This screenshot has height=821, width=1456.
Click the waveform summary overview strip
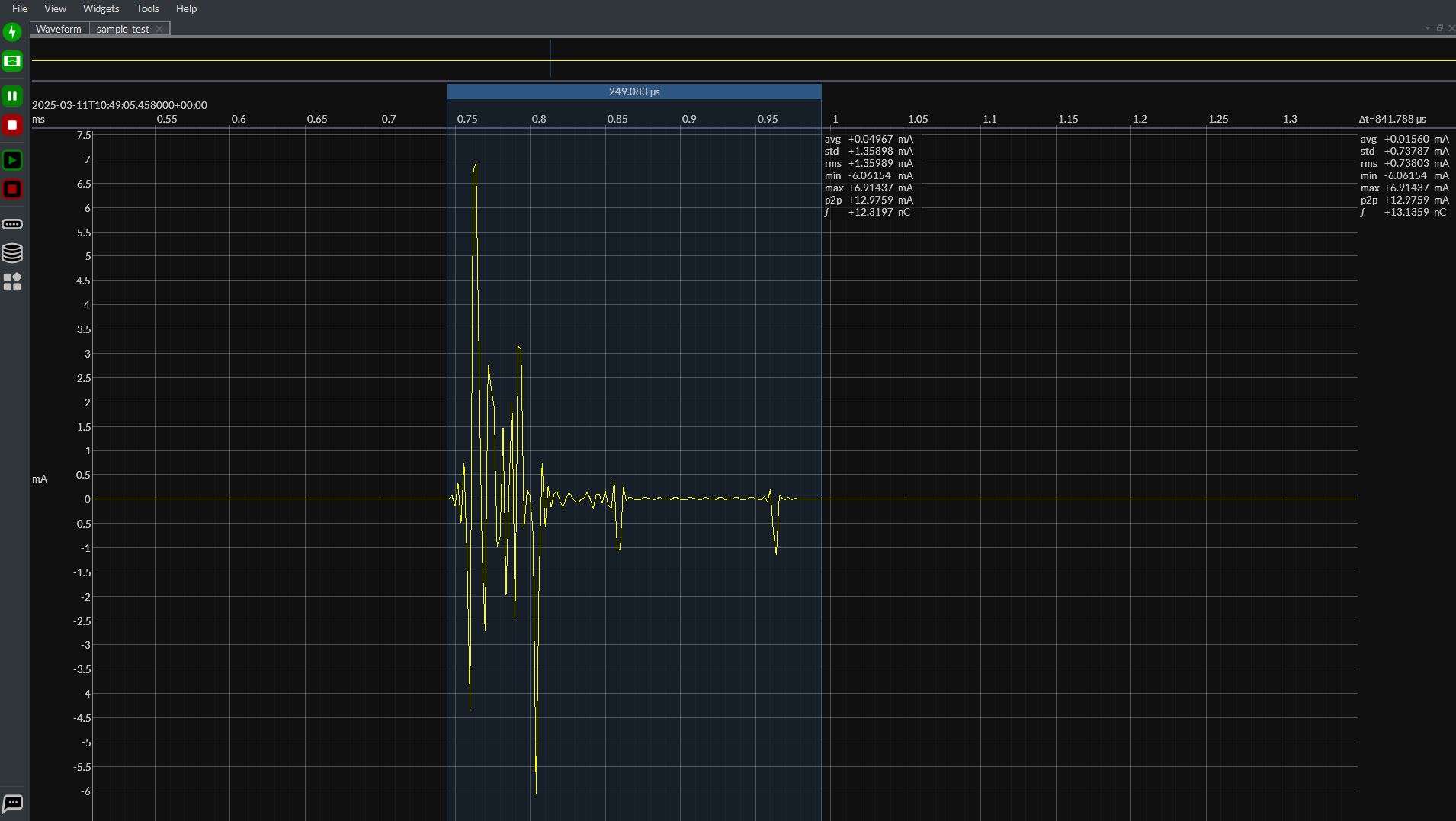coord(743,59)
